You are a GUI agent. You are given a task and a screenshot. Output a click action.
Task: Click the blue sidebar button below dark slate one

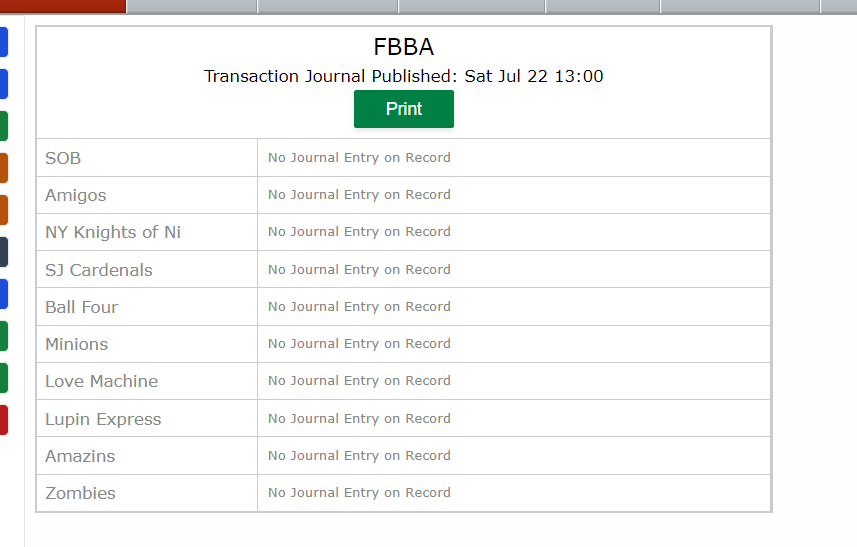tap(4, 294)
